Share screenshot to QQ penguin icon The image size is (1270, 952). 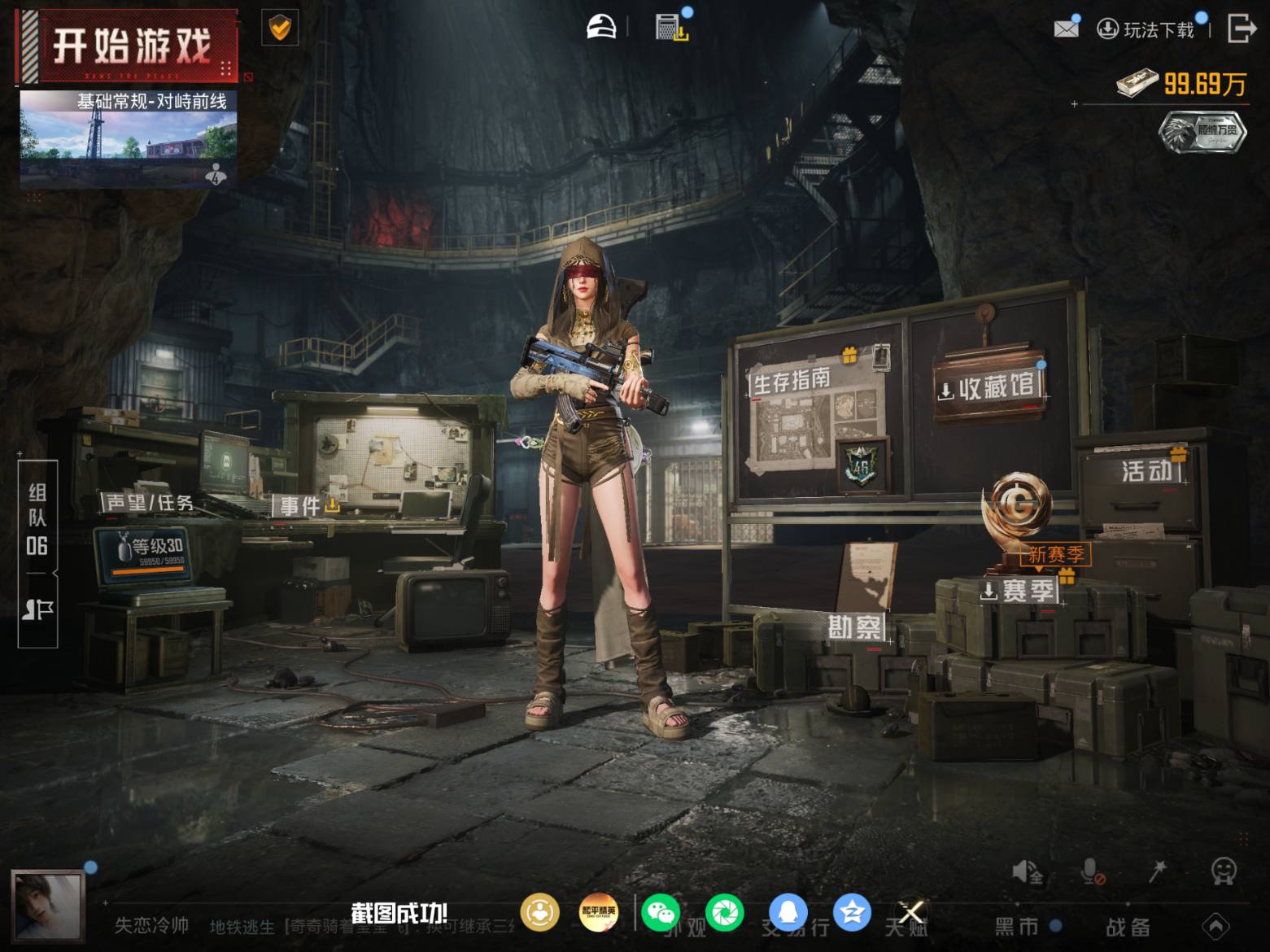coord(788,912)
